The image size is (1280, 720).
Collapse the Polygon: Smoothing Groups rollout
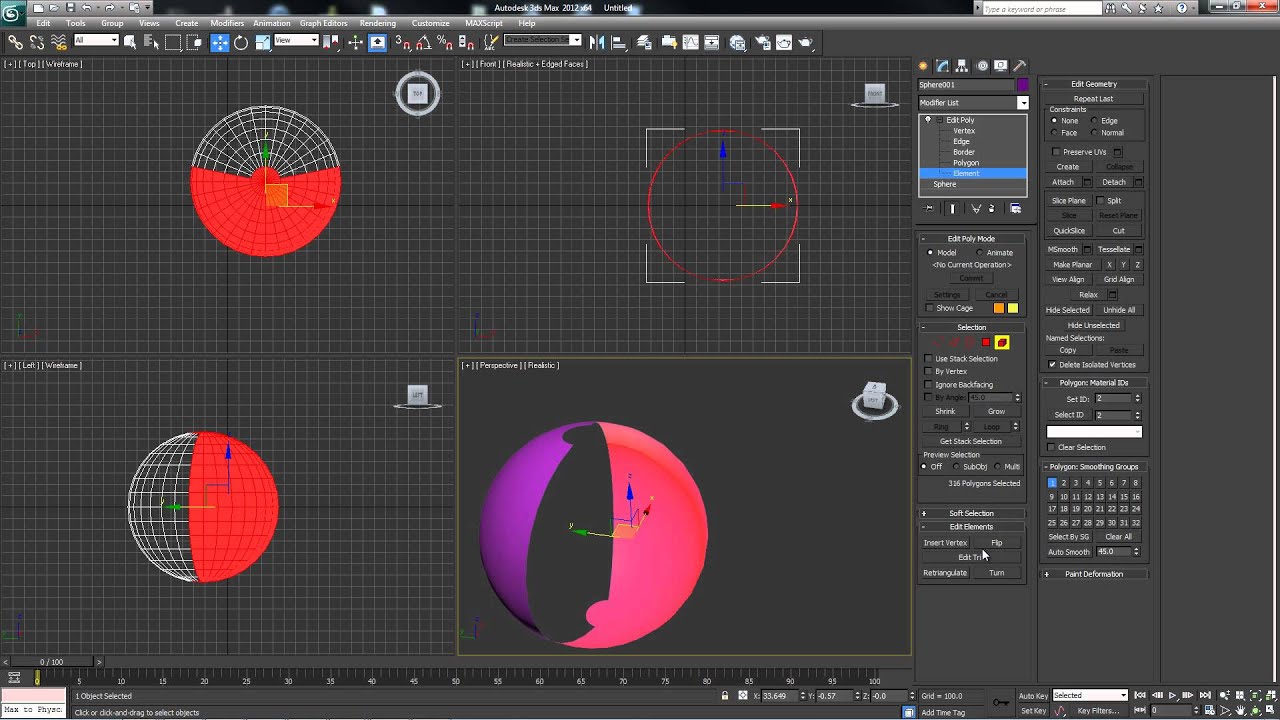point(1094,467)
